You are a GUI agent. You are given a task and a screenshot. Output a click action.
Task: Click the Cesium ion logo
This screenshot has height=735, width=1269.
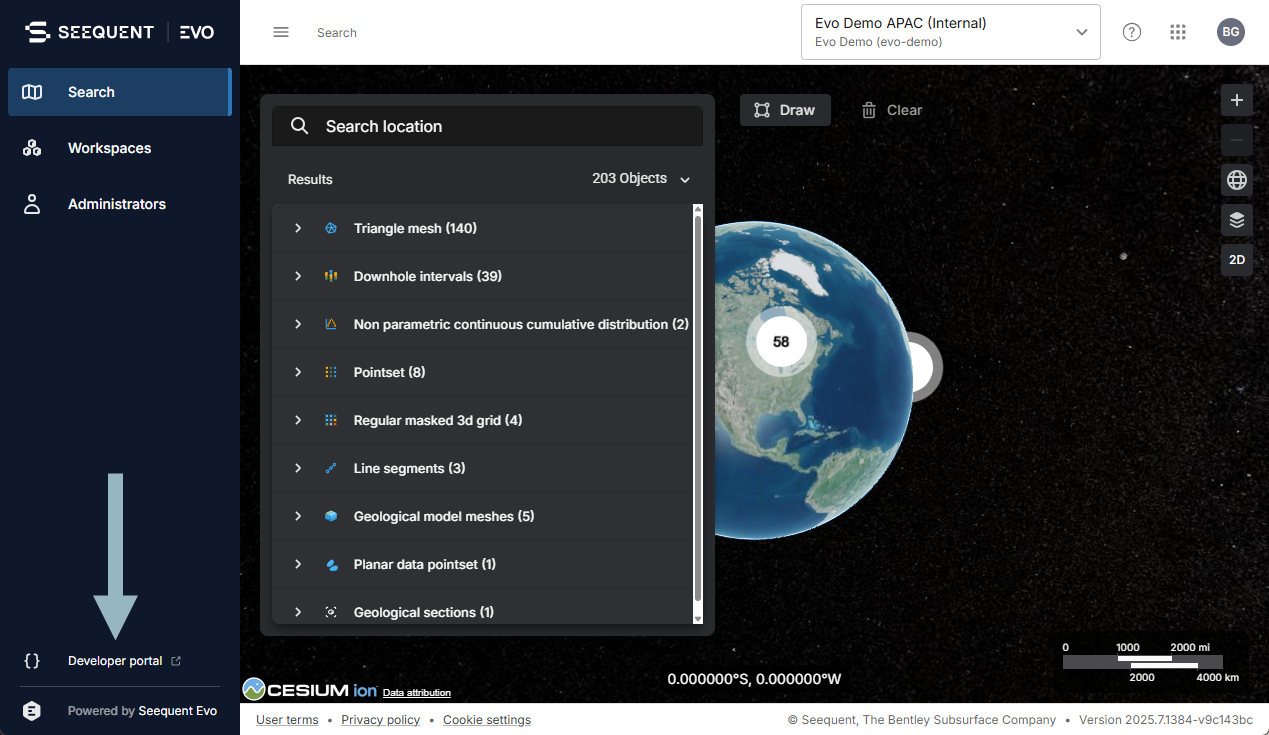(x=310, y=689)
